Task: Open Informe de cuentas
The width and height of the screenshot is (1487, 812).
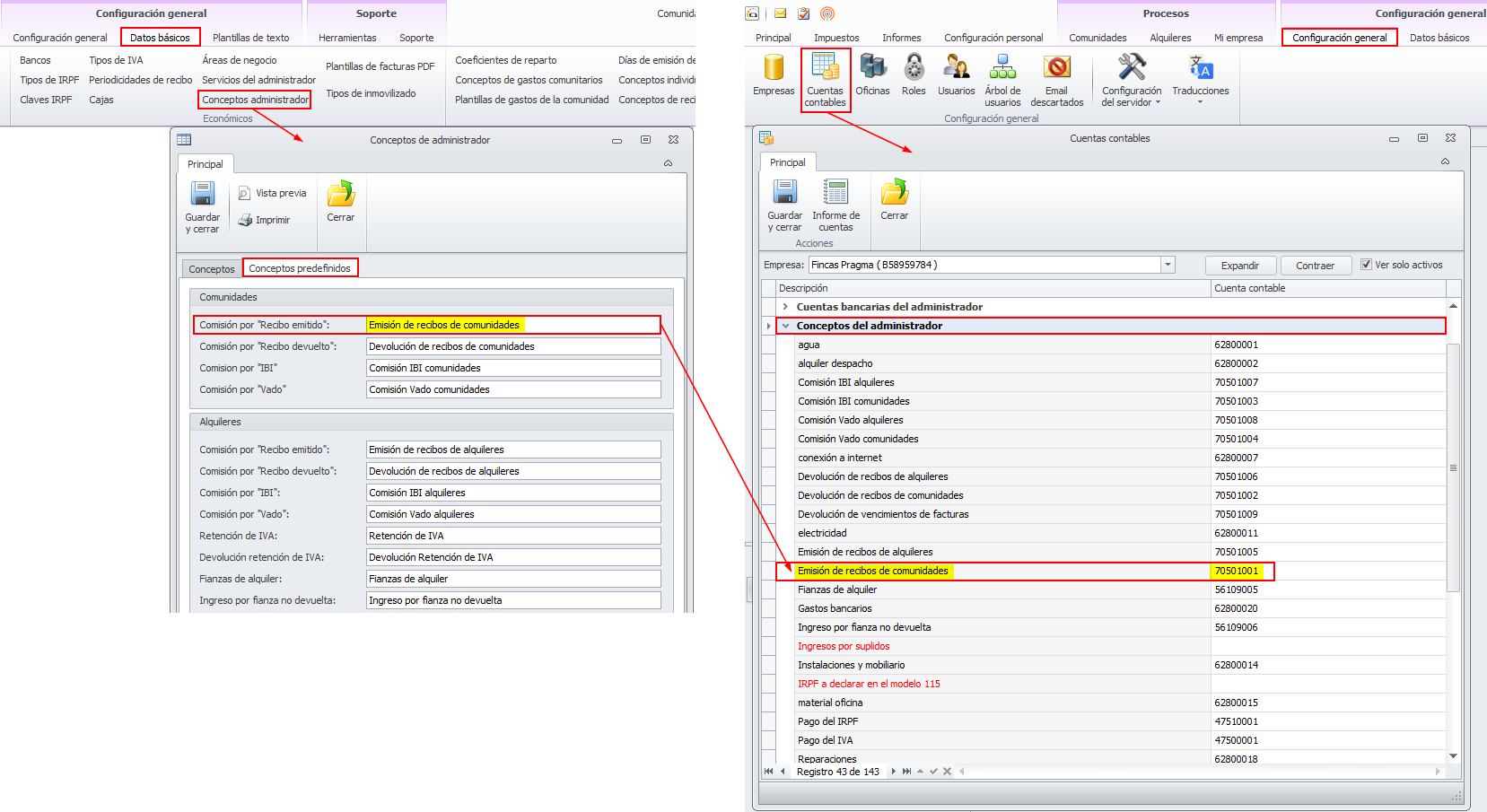Action: pyautogui.click(x=835, y=205)
